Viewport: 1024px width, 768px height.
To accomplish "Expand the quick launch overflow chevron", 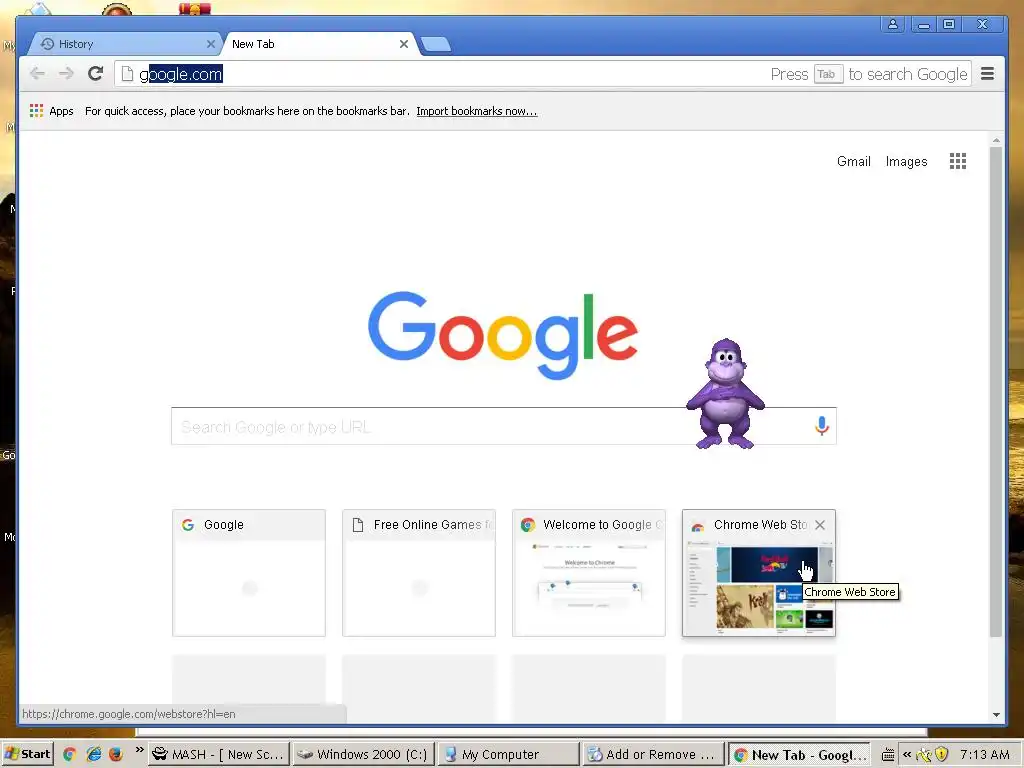I will coord(139,750).
